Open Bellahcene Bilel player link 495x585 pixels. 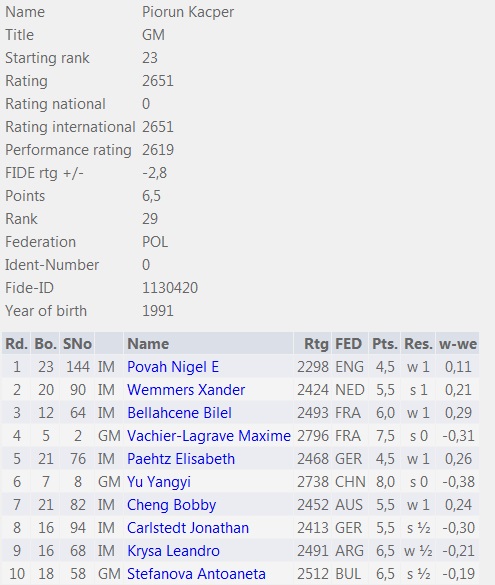click(179, 413)
